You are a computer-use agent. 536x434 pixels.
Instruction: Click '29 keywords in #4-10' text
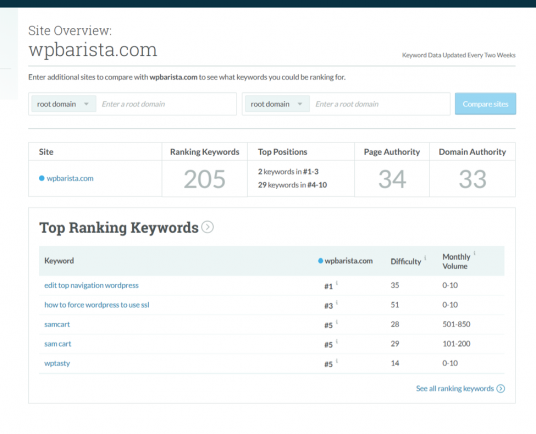(292, 185)
